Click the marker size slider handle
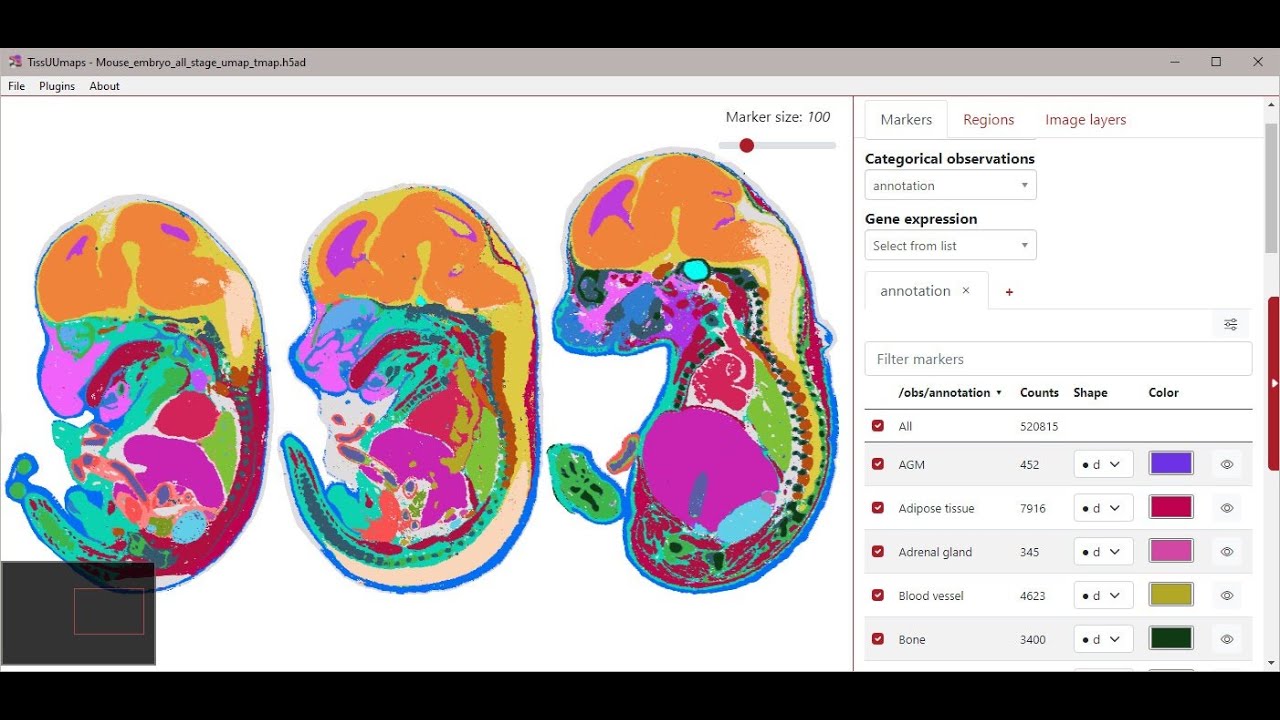1280x720 pixels. [x=746, y=146]
